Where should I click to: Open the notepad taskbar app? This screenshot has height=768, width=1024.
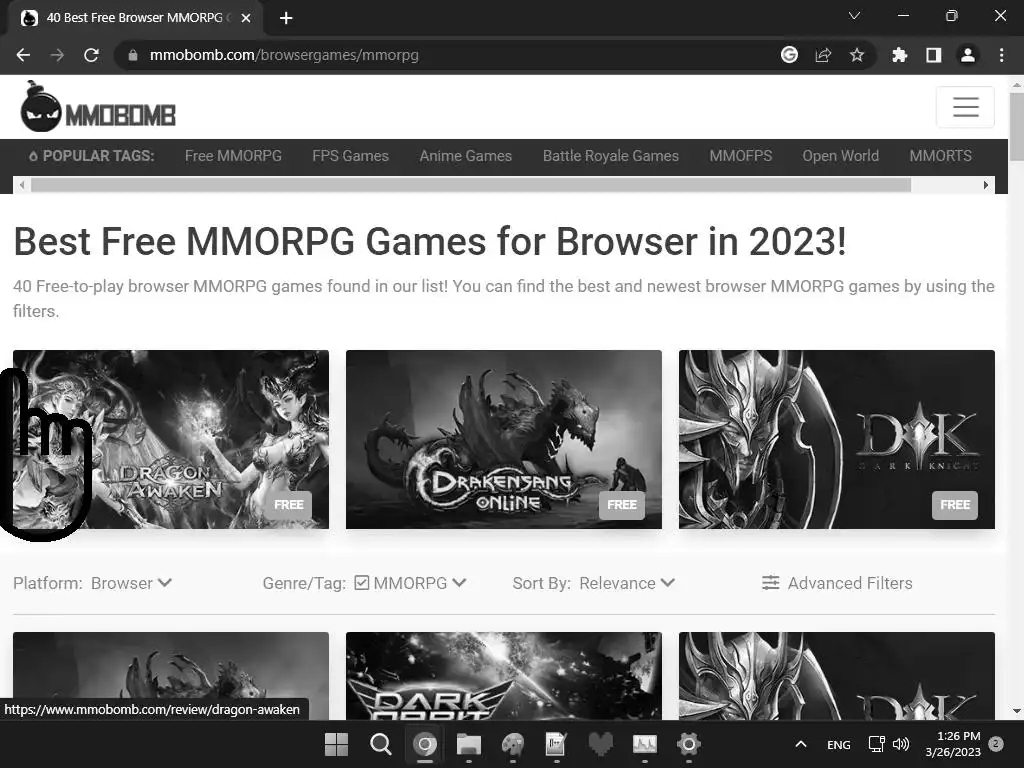point(556,744)
